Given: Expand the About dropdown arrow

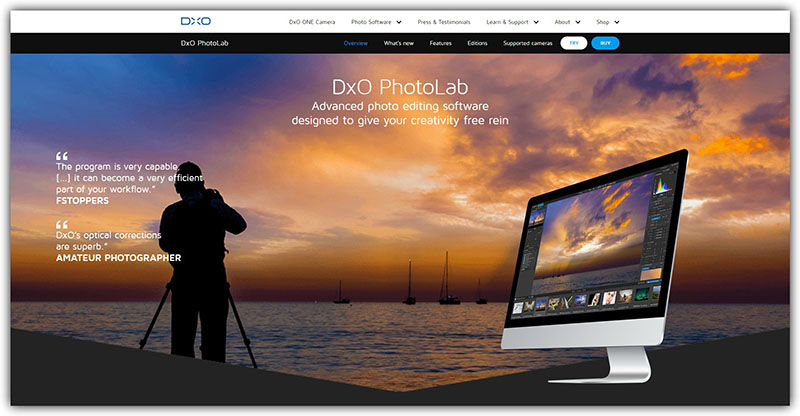Looking at the screenshot, I should click(578, 21).
